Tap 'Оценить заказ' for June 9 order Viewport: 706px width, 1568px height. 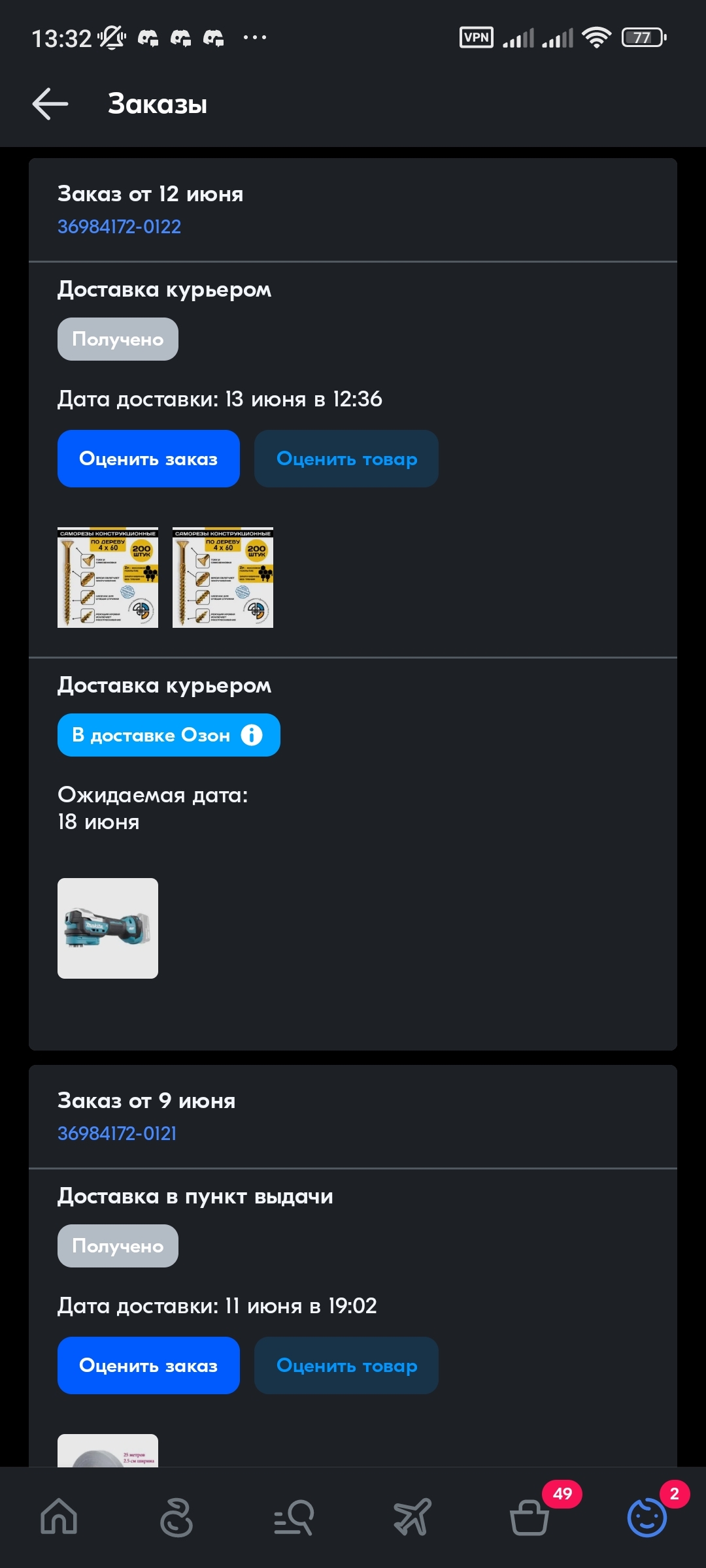pos(148,1365)
